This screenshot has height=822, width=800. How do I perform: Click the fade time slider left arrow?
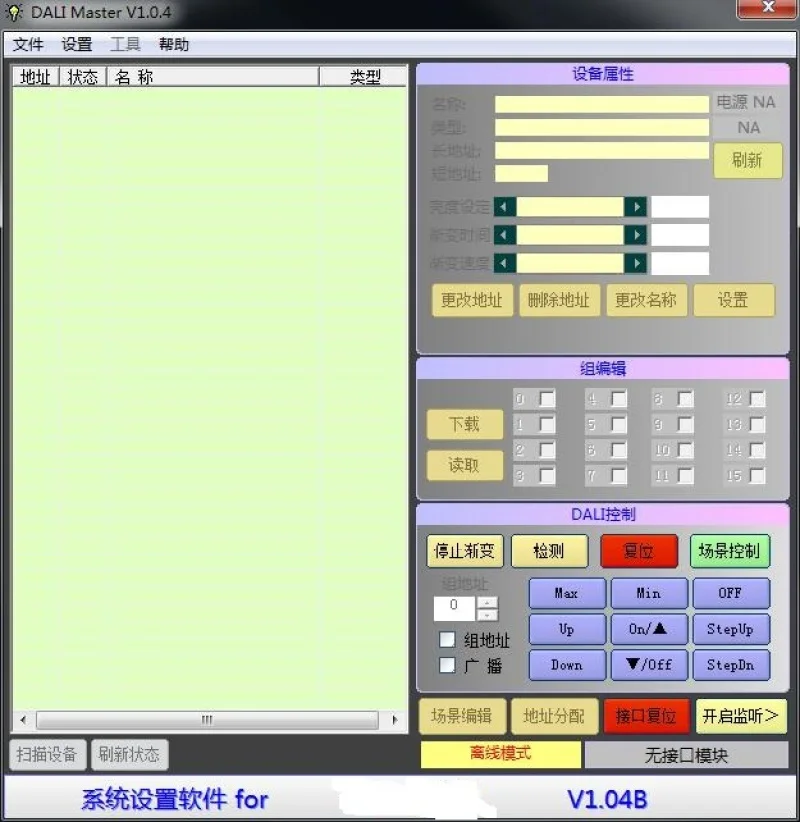pyautogui.click(x=505, y=235)
